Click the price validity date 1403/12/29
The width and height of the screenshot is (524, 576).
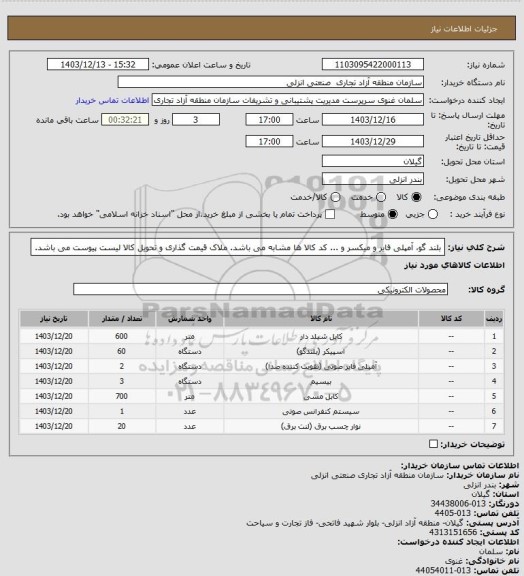pos(373,141)
